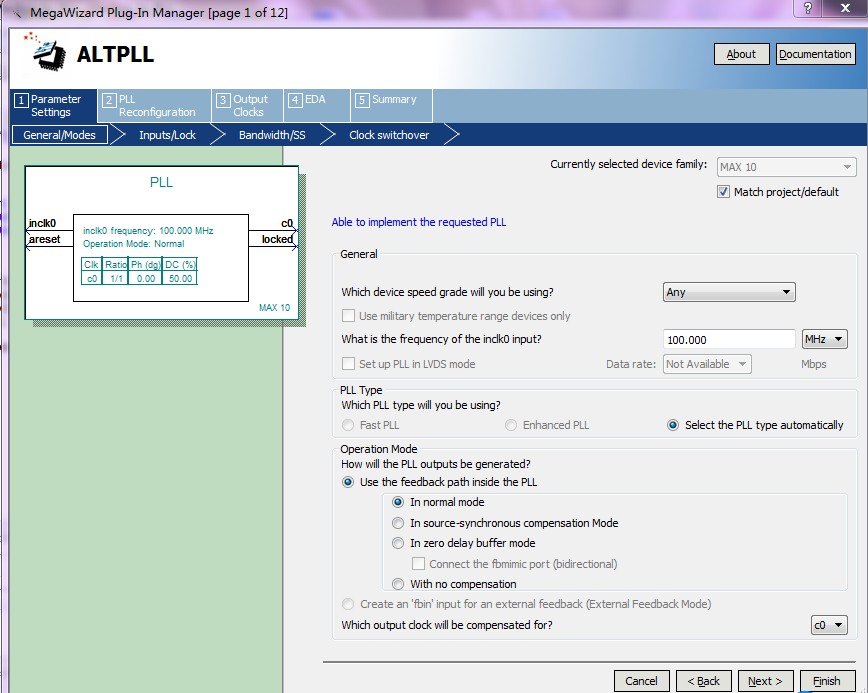Viewport: 868px width, 693px height.
Task: Click 'Able to implement the requested PLL' text
Action: (418, 222)
